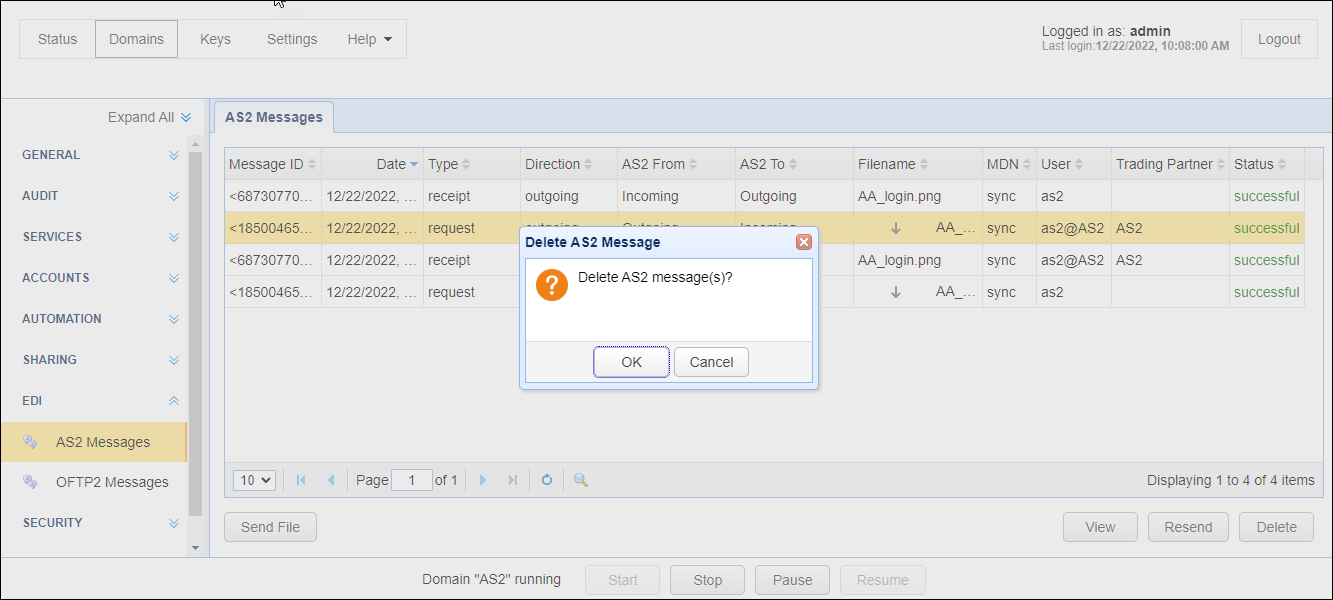Click the AS2 Messages sidebar gear icon
The height and width of the screenshot is (600, 1333).
pyautogui.click(x=30, y=442)
